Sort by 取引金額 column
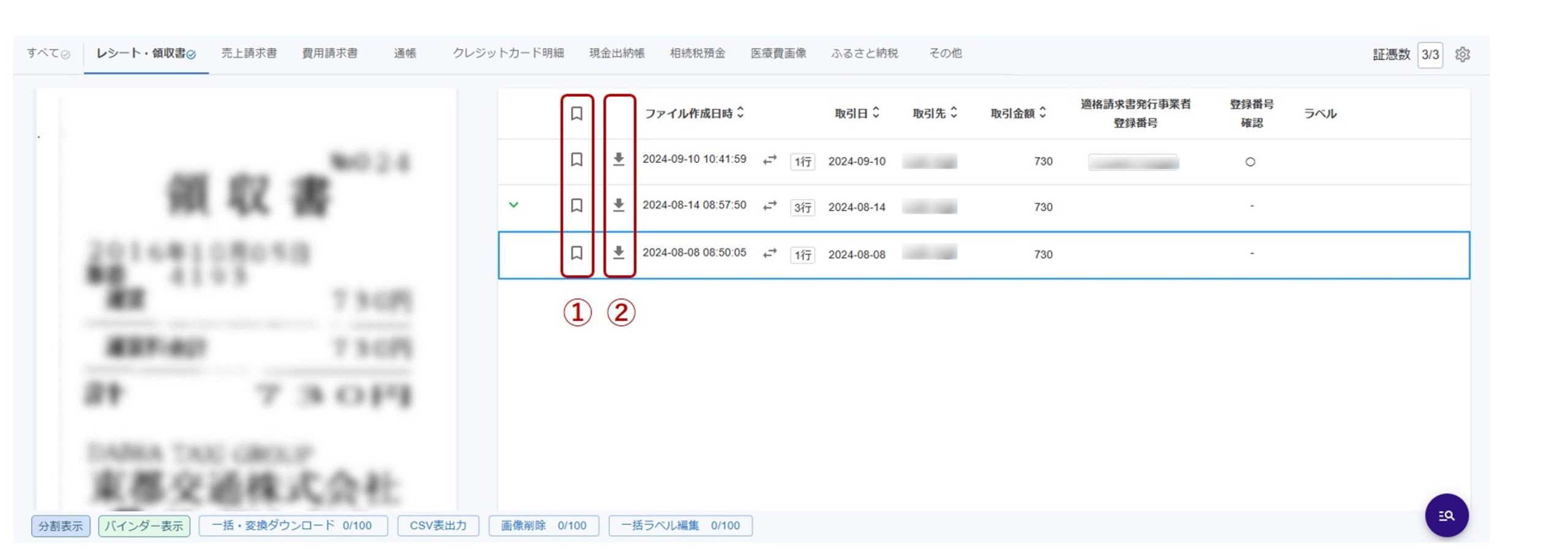 [x=1018, y=113]
